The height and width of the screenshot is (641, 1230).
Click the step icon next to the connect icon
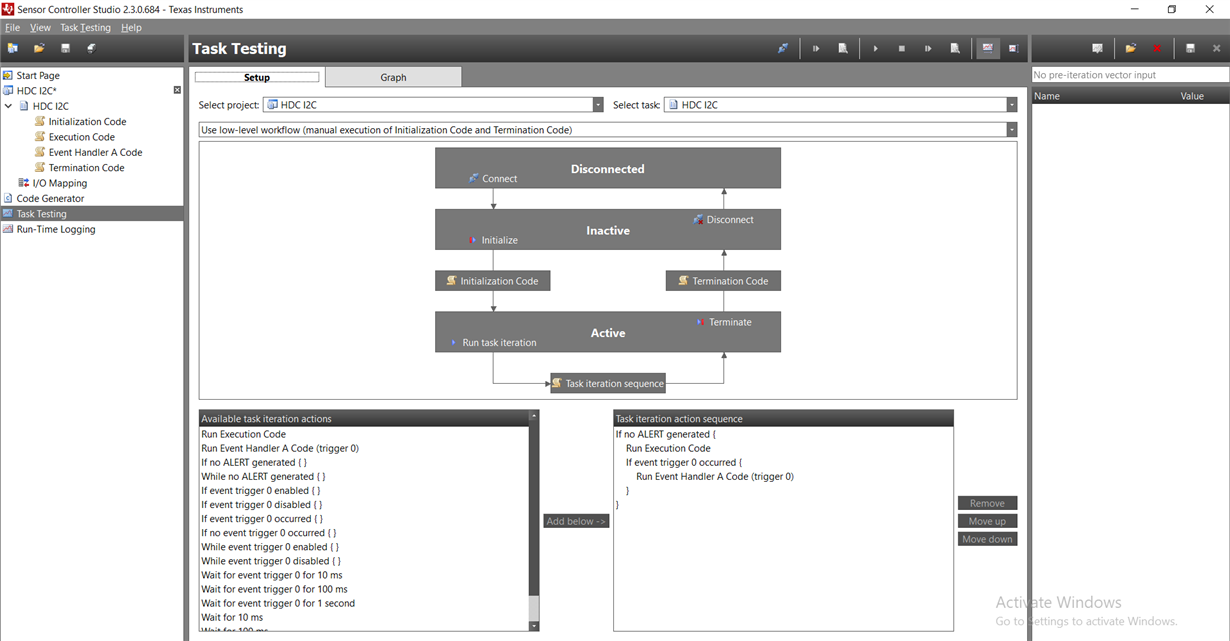pos(816,48)
